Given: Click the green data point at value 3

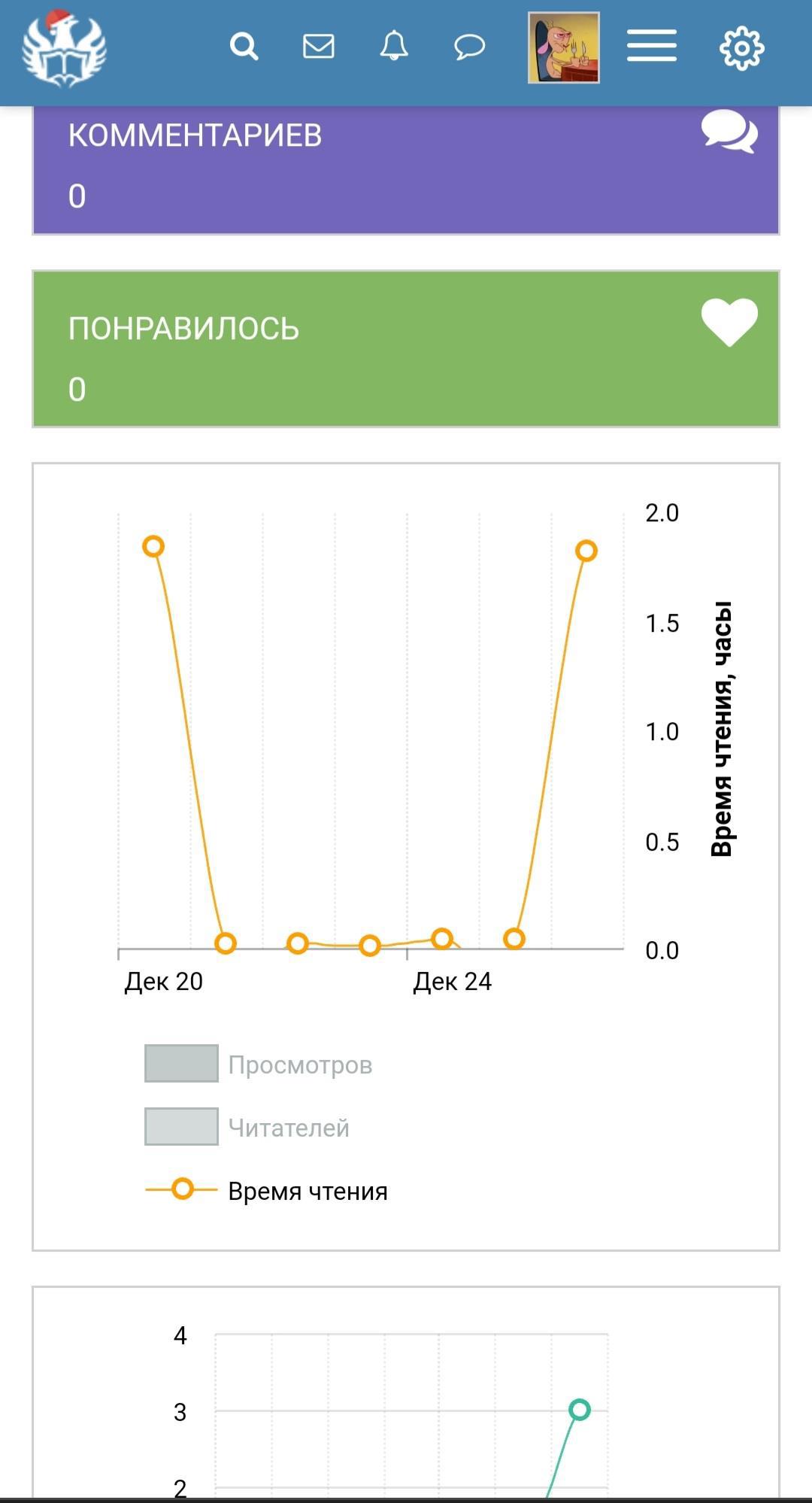Looking at the screenshot, I should coord(580,1410).
